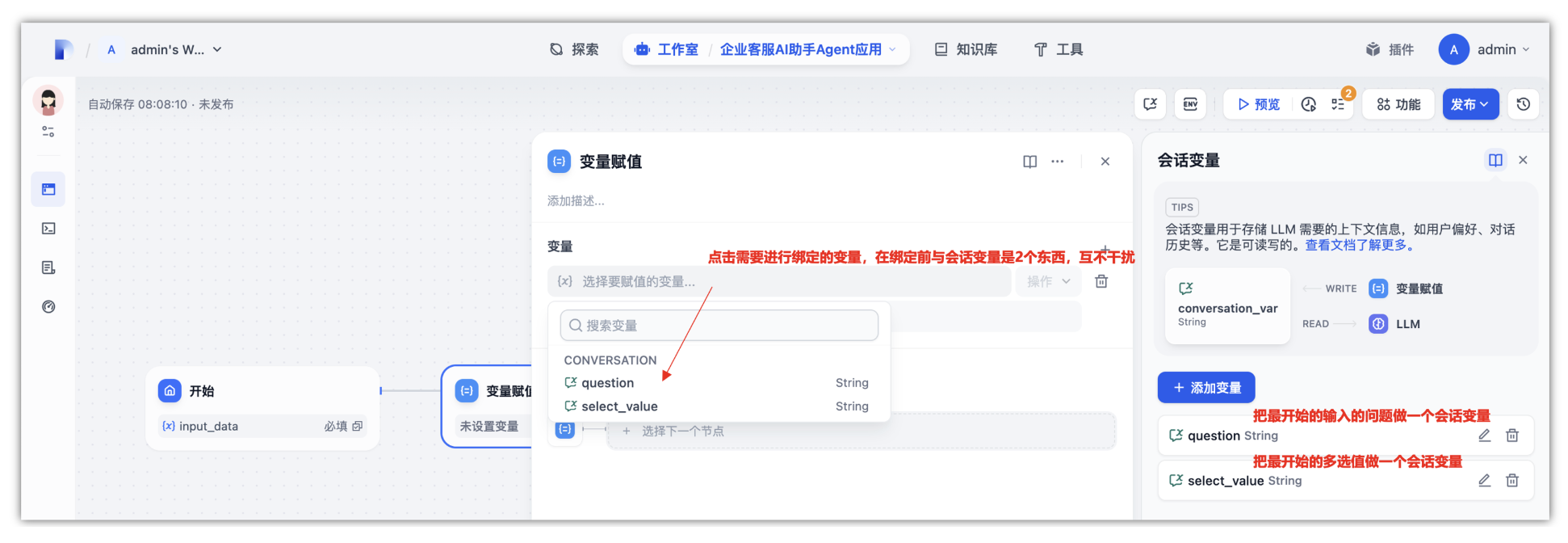Click the TIPS label badge
1568x543 pixels.
tap(1182, 207)
